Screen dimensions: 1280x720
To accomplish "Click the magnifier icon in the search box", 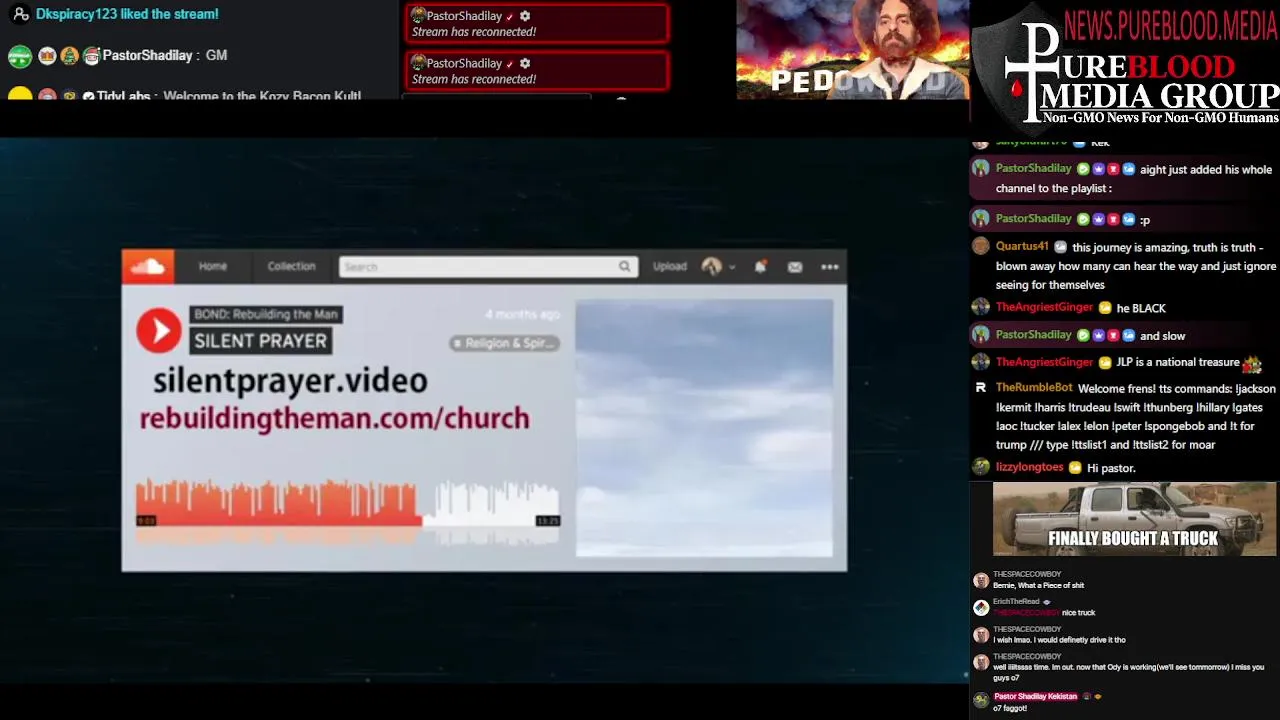I will 624,267.
